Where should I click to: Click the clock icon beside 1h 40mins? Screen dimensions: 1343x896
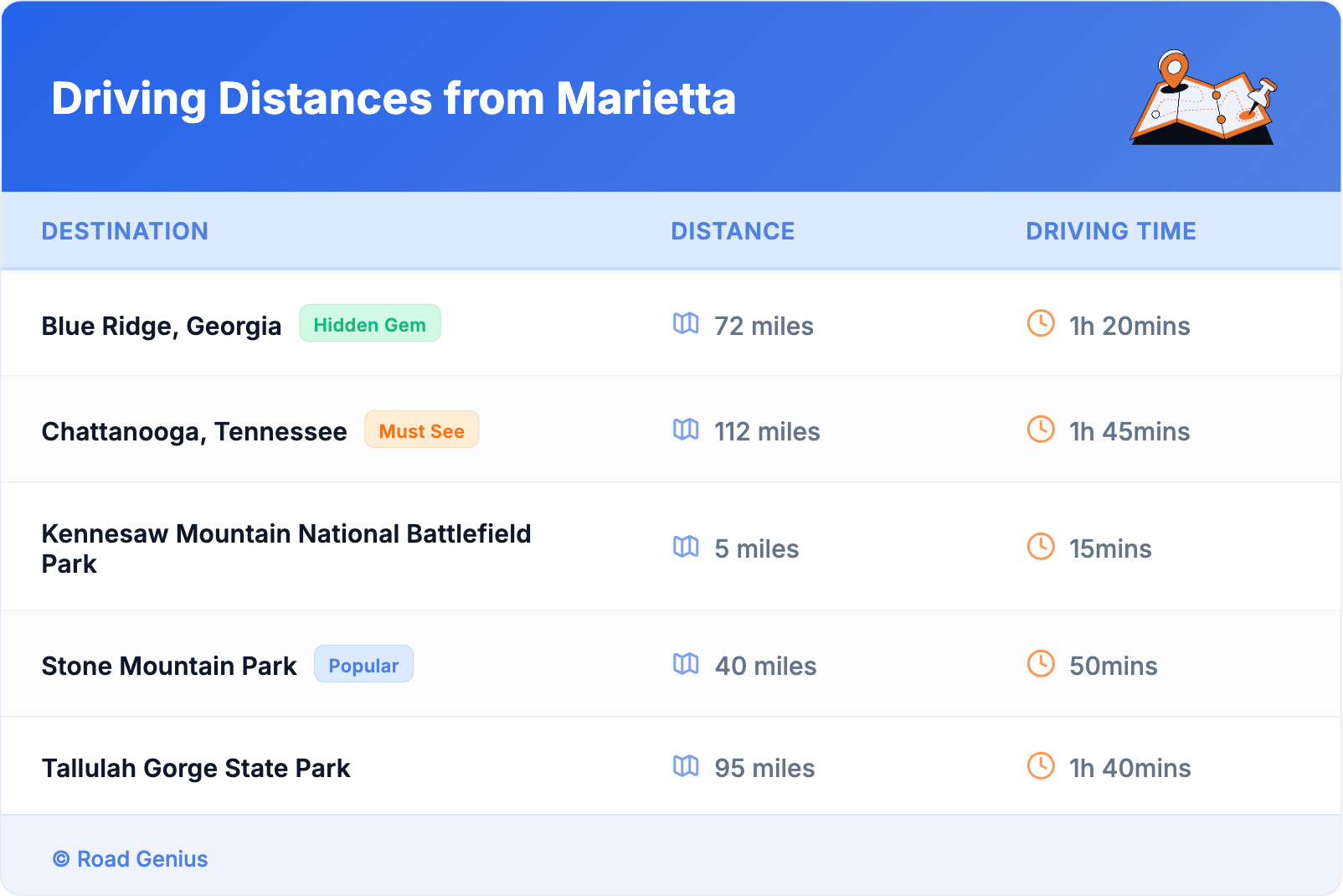[1041, 766]
